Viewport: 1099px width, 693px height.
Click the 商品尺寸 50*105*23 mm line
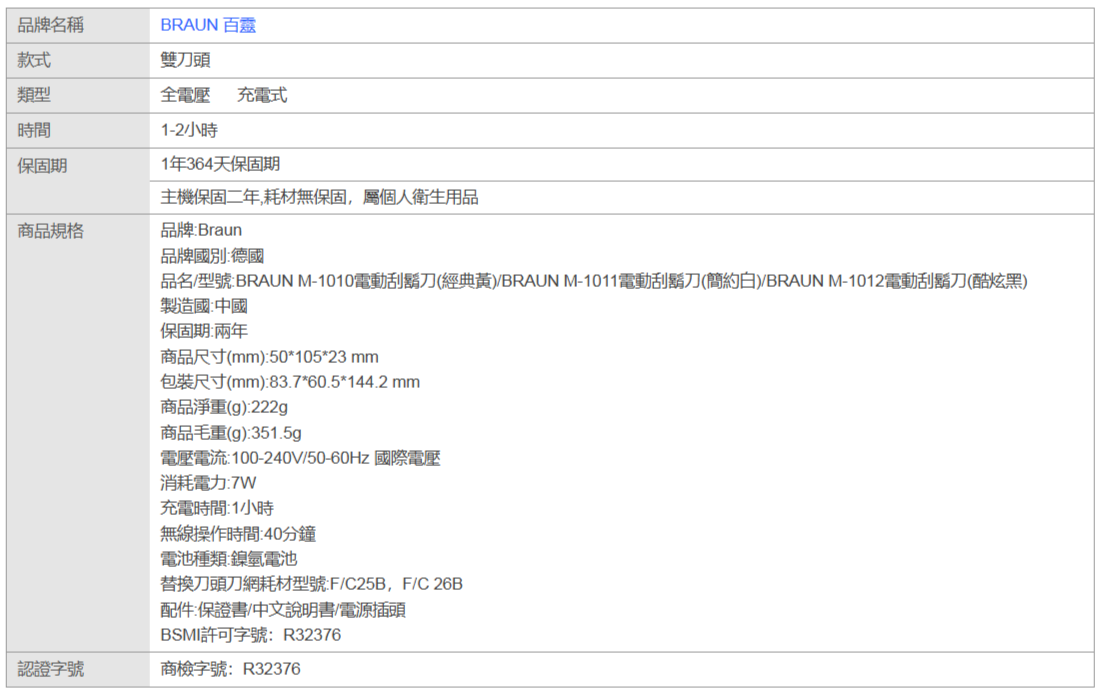pyautogui.click(x=269, y=357)
